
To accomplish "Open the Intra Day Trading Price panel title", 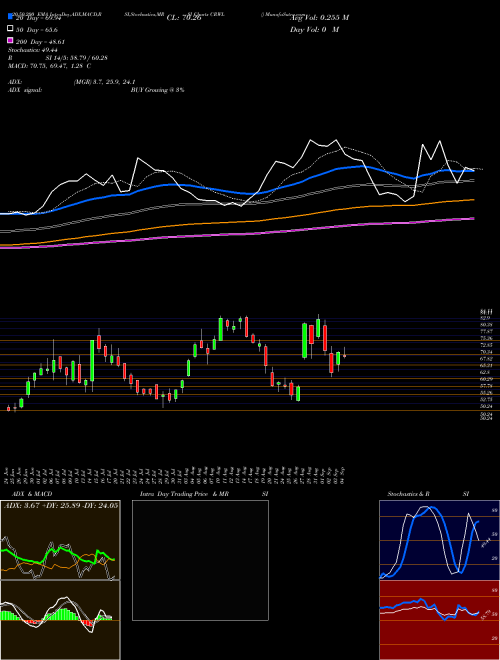I will click(184, 494).
